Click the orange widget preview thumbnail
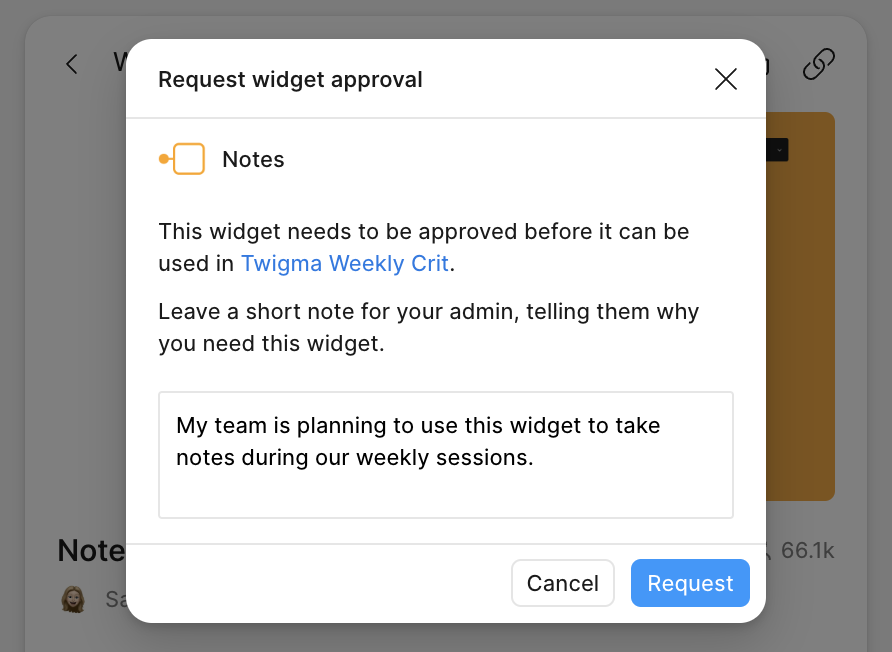The height and width of the screenshot is (652, 892). point(800,307)
